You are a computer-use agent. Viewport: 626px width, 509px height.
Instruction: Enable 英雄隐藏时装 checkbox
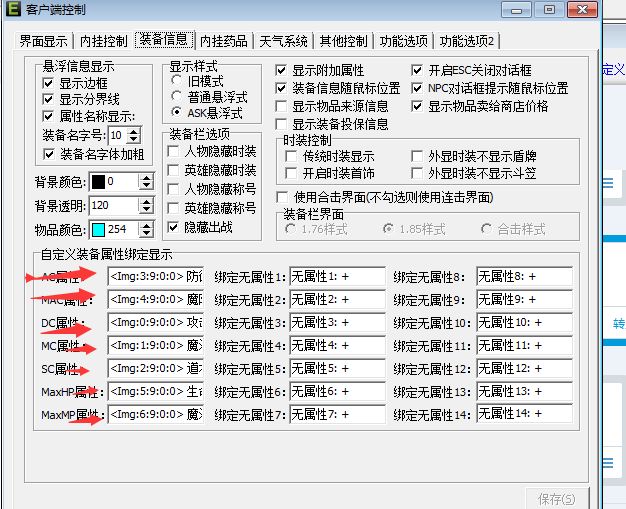[173, 170]
